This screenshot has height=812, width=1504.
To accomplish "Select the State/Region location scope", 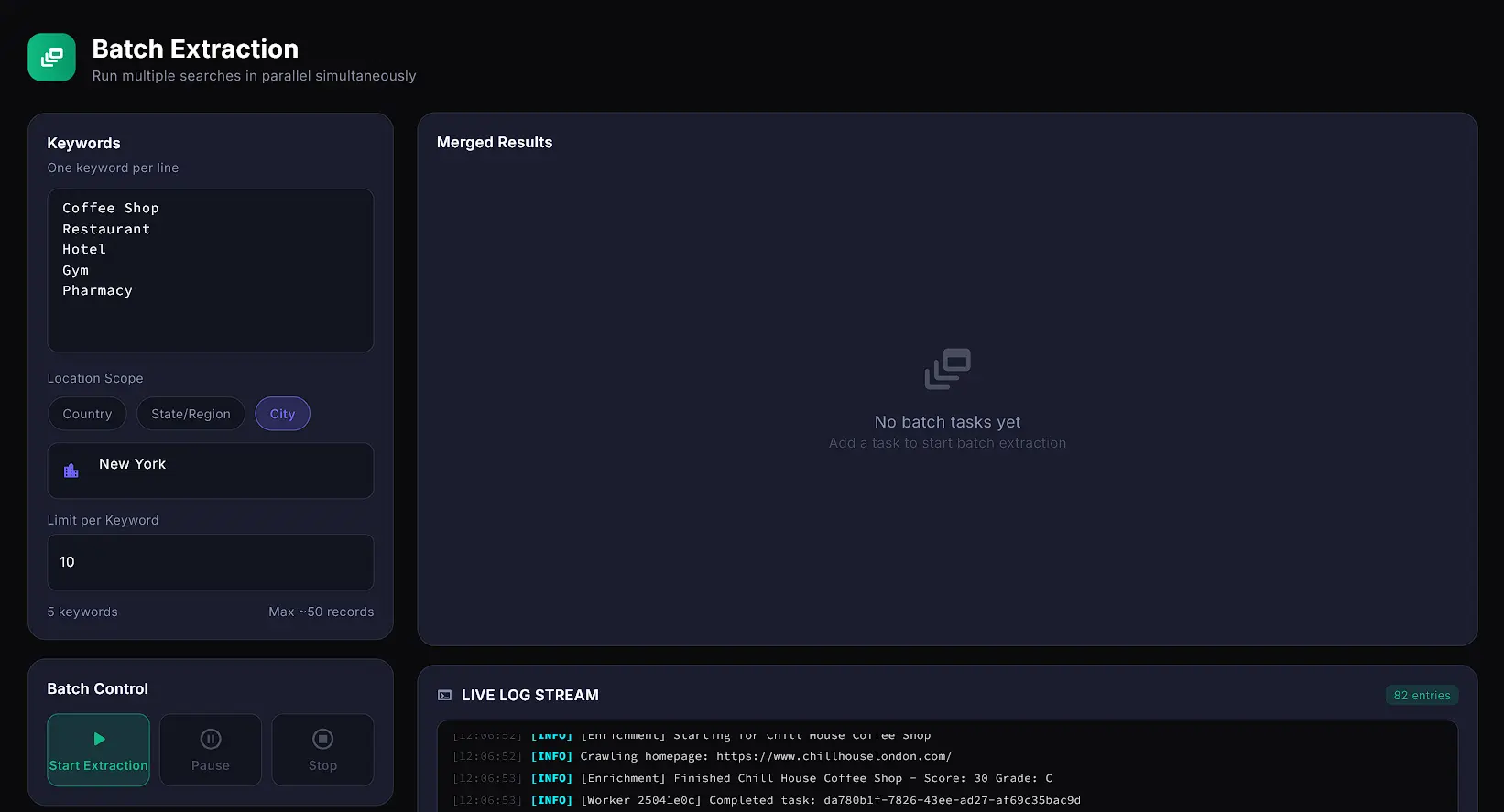I will coord(191,414).
